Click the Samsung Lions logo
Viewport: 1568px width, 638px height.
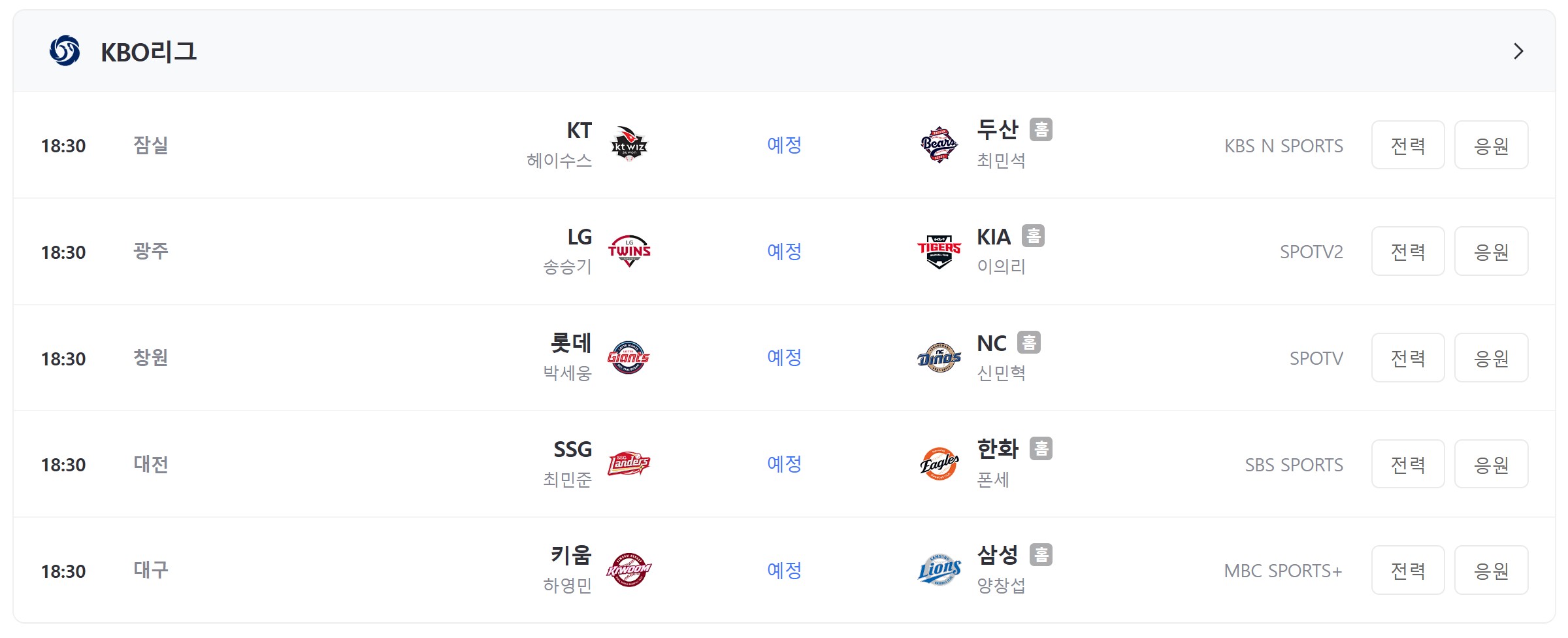(x=939, y=570)
